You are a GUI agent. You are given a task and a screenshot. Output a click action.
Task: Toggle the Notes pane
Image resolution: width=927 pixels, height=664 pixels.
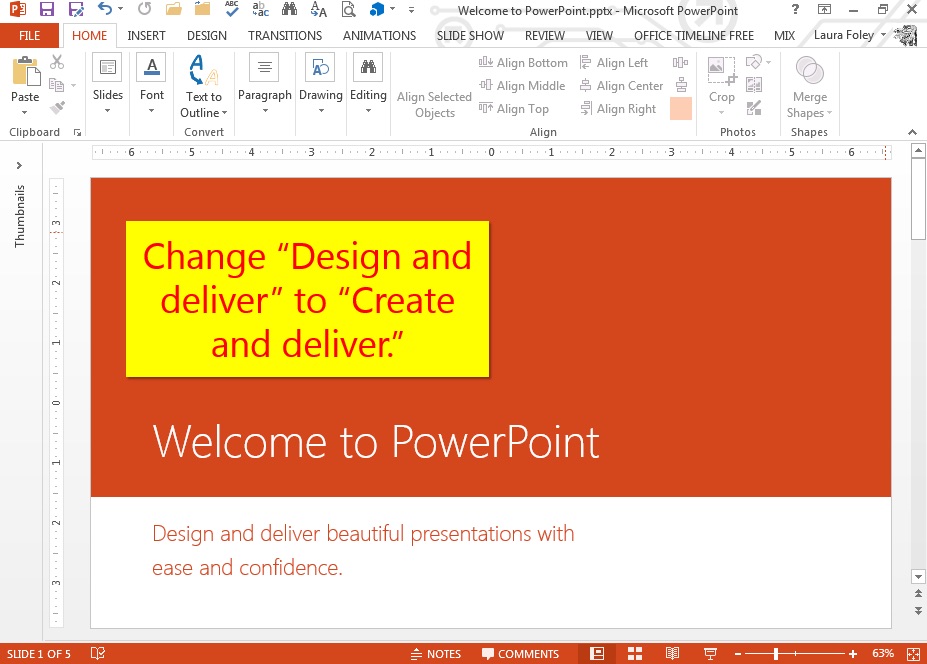(436, 654)
